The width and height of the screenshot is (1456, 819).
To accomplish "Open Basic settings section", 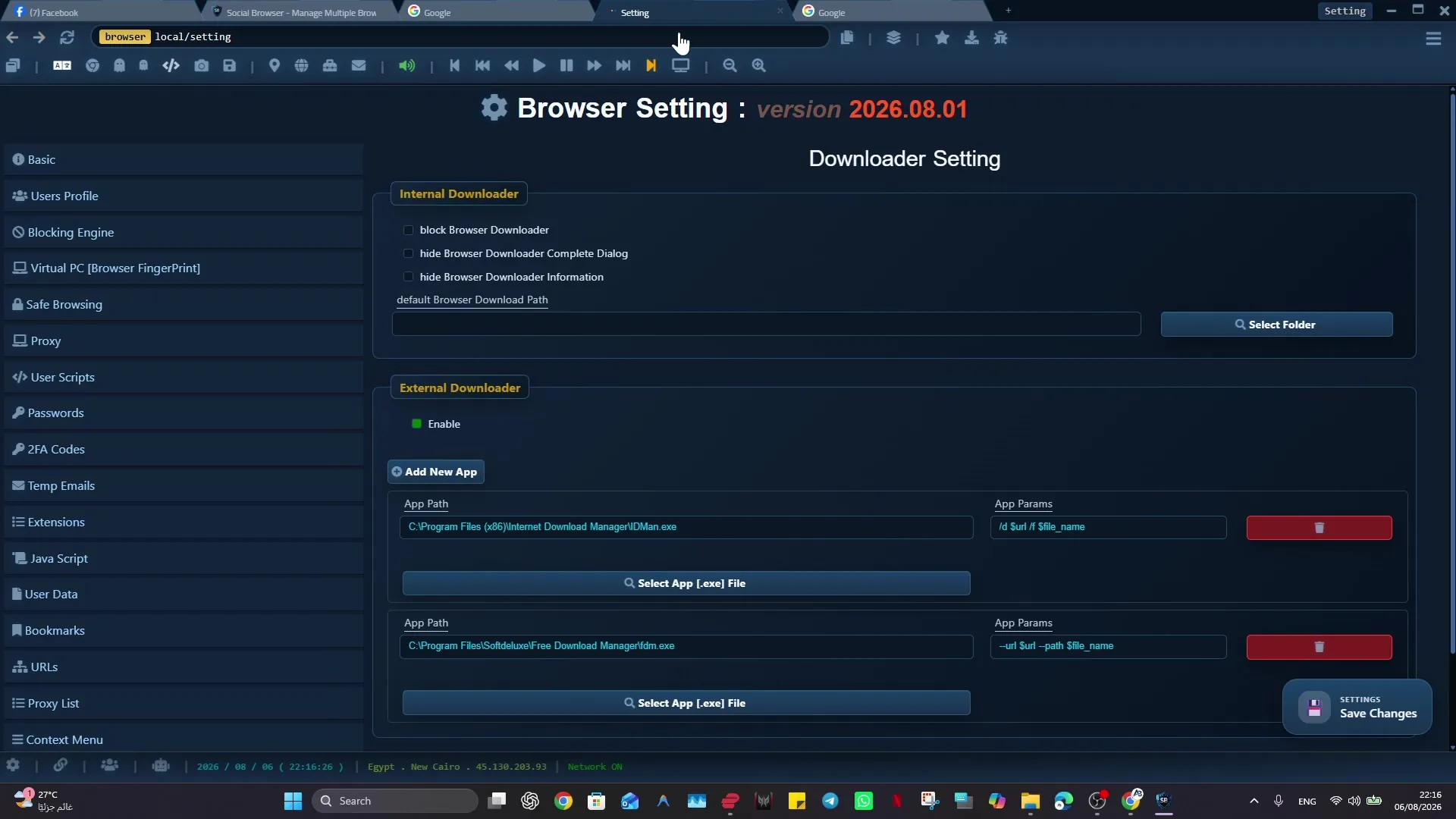I will click(x=184, y=160).
